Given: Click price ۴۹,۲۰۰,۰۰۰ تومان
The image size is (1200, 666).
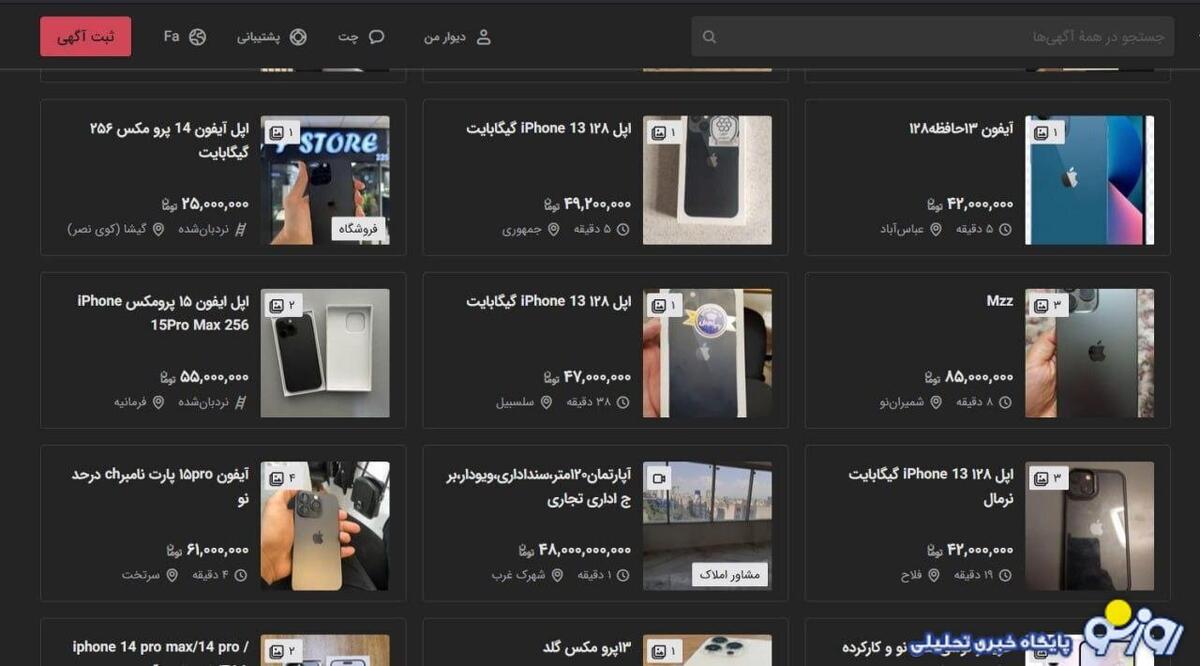Looking at the screenshot, I should click(587, 204).
